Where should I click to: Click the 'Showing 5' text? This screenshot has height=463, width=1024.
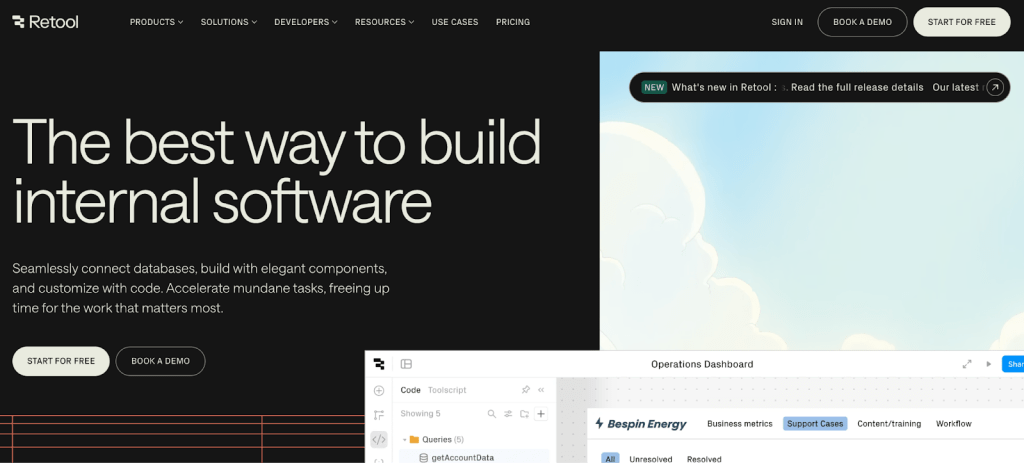click(x=421, y=414)
